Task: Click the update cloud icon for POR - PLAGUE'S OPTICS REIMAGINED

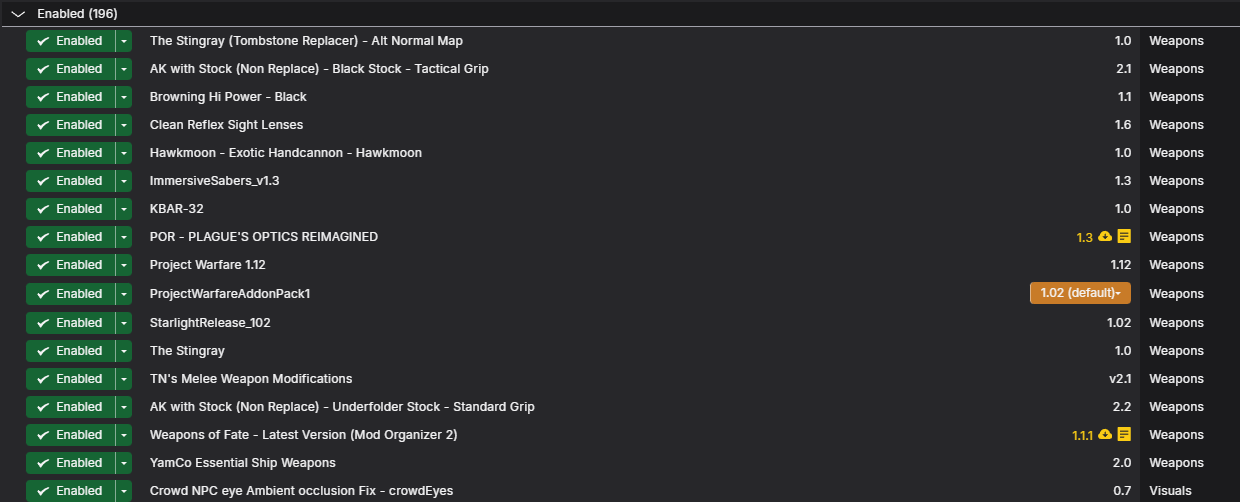Action: (1105, 237)
